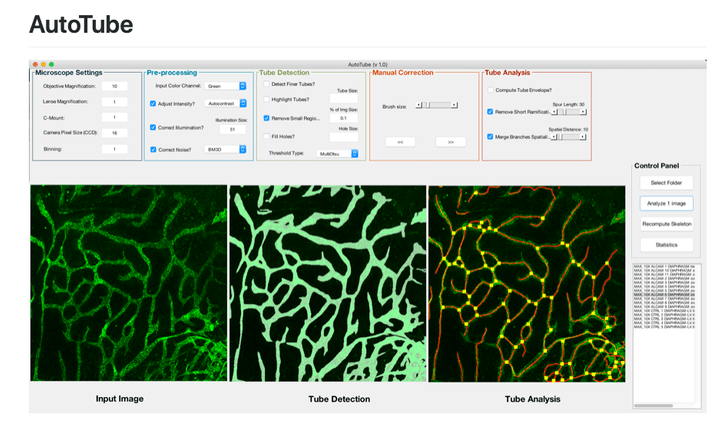Click the Spur Length slider left arrow
The image size is (720, 424).
pos(554,112)
